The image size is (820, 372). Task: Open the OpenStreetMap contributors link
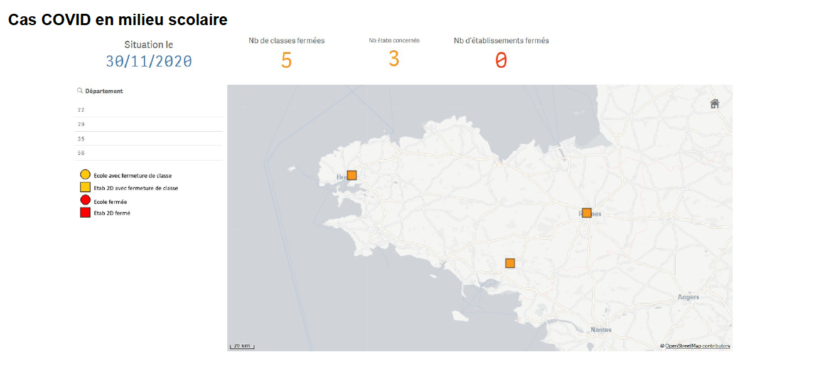698,346
